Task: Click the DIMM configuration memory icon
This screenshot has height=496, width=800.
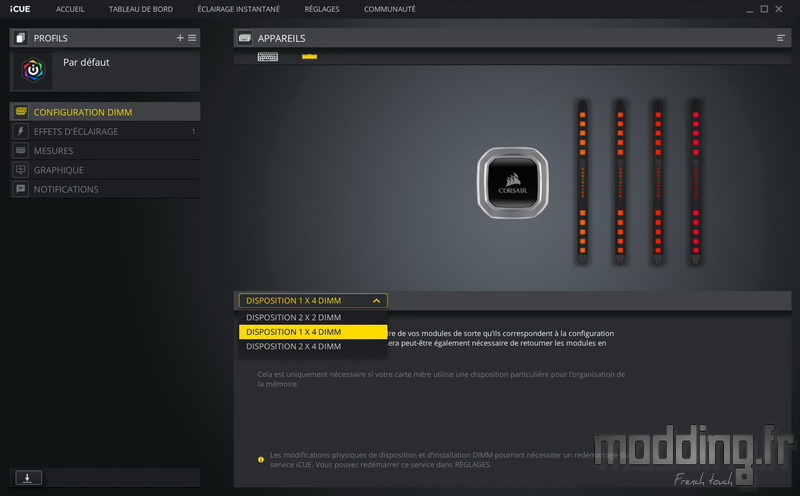Action: pyautogui.click(x=21, y=111)
